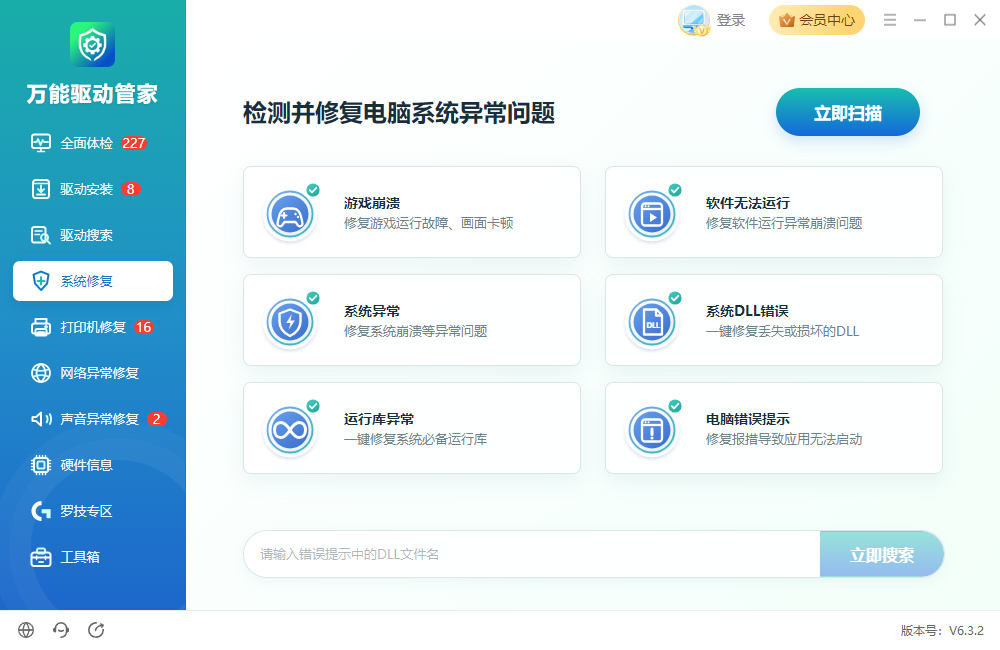Image resolution: width=1000 pixels, height=650 pixels.
Task: Click 修复报措导致应用无法启动 description
Action: pyautogui.click(x=784, y=439)
